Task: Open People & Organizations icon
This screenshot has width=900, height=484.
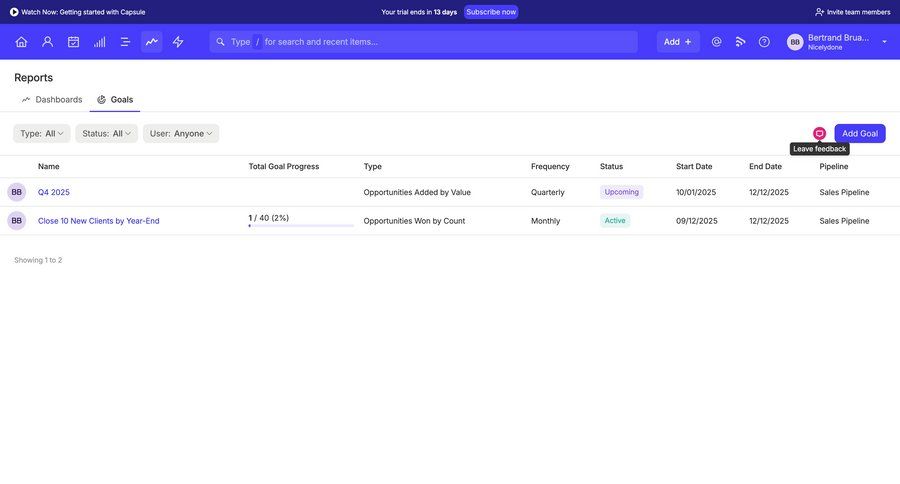Action: coord(47,42)
